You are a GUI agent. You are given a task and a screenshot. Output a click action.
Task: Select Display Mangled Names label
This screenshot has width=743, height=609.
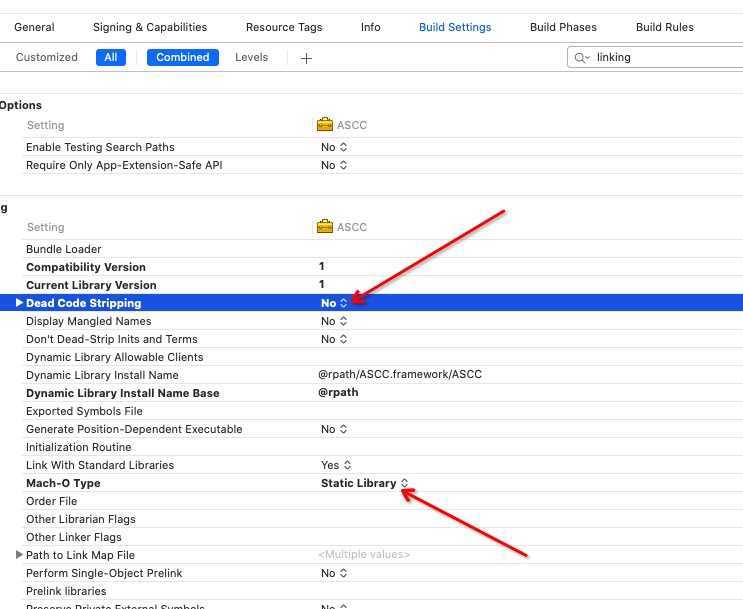[x=89, y=321]
